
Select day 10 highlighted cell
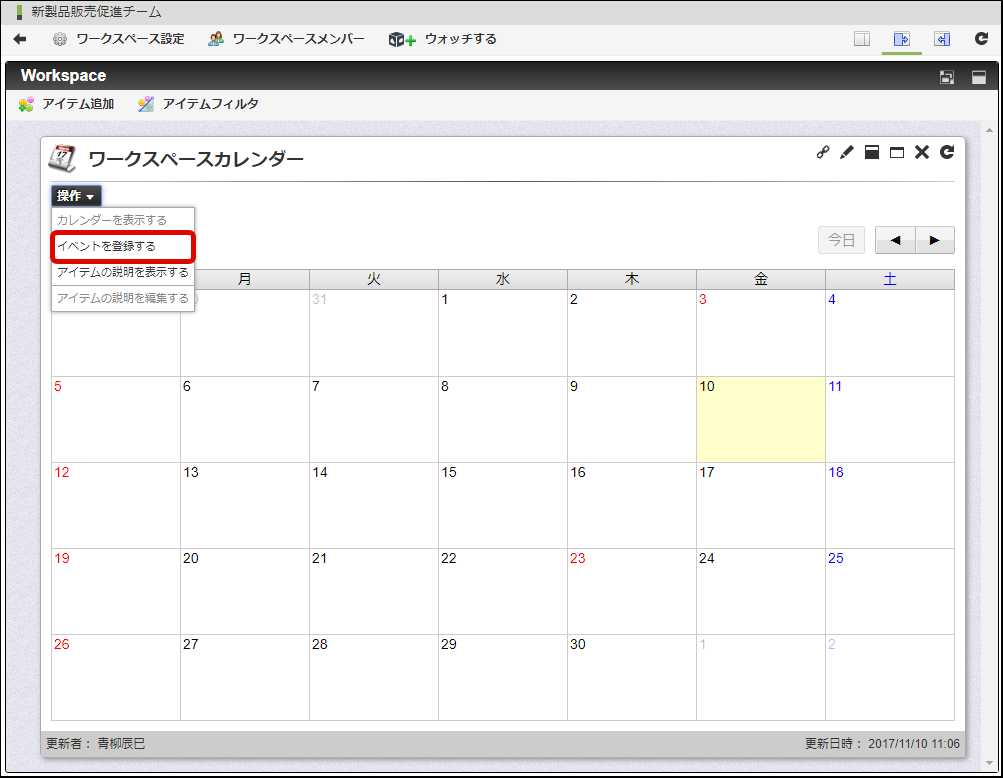(x=761, y=419)
